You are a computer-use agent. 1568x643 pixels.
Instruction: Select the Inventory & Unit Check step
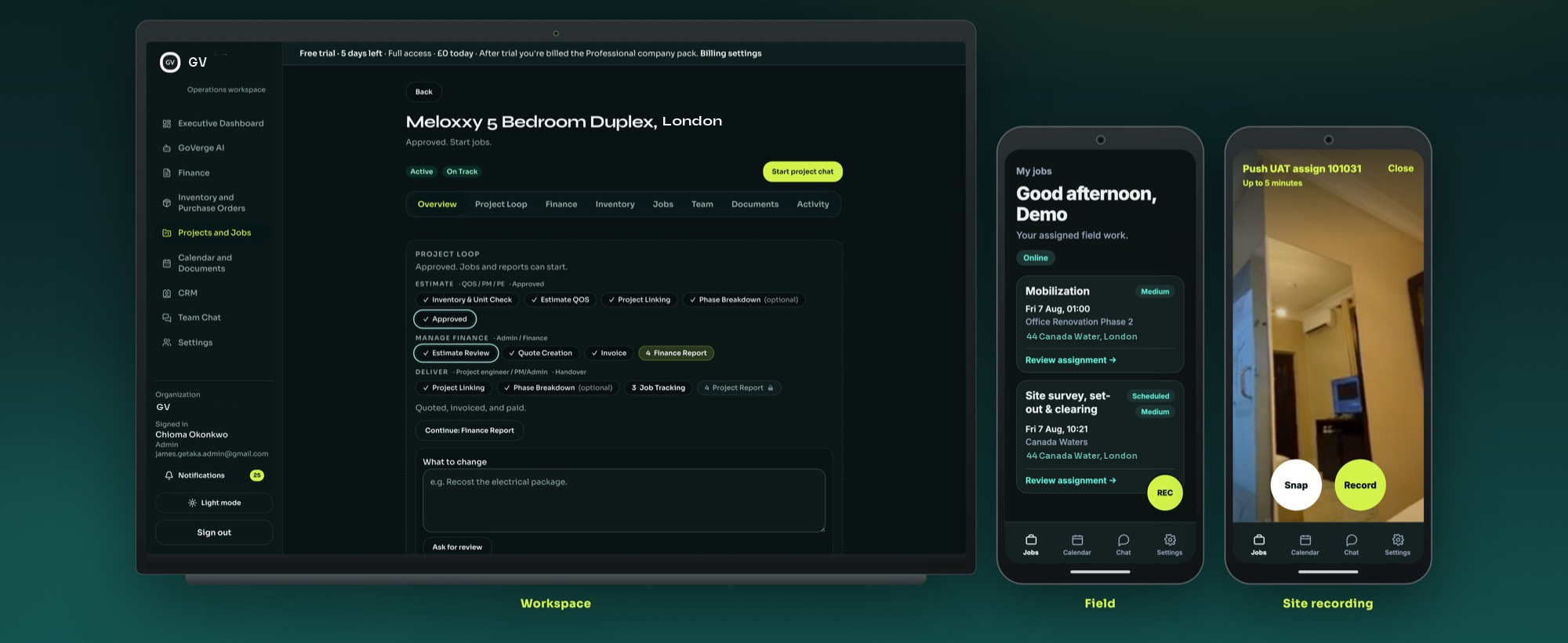click(x=467, y=300)
